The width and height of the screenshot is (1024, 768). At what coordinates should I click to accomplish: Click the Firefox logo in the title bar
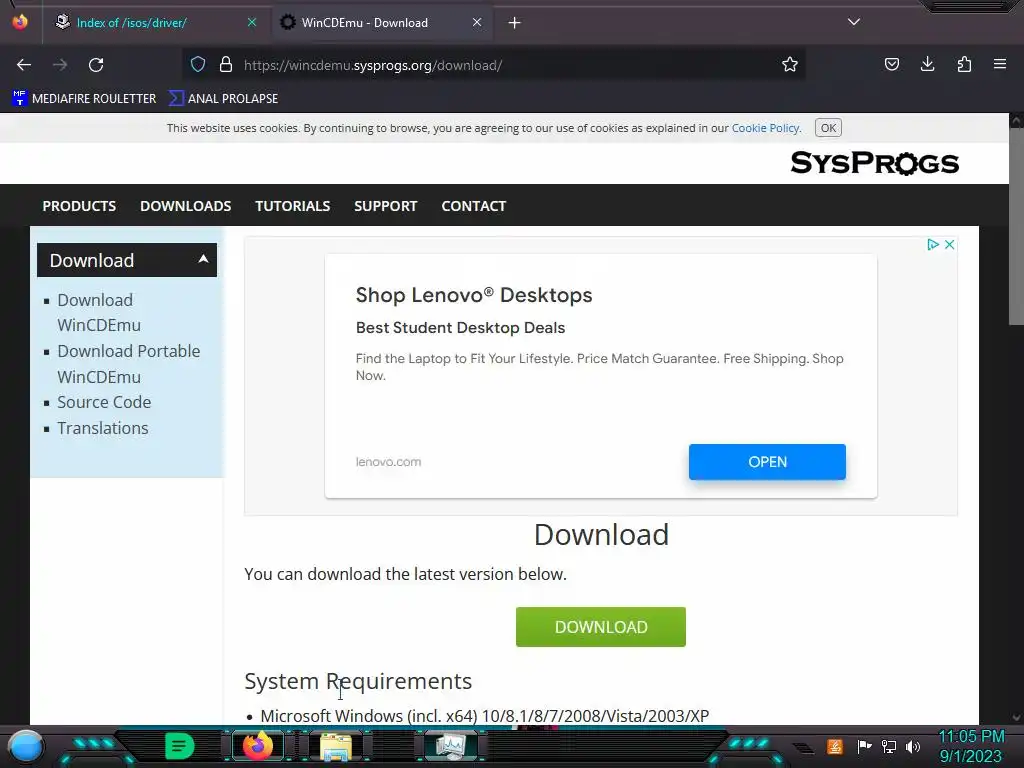[x=20, y=22]
